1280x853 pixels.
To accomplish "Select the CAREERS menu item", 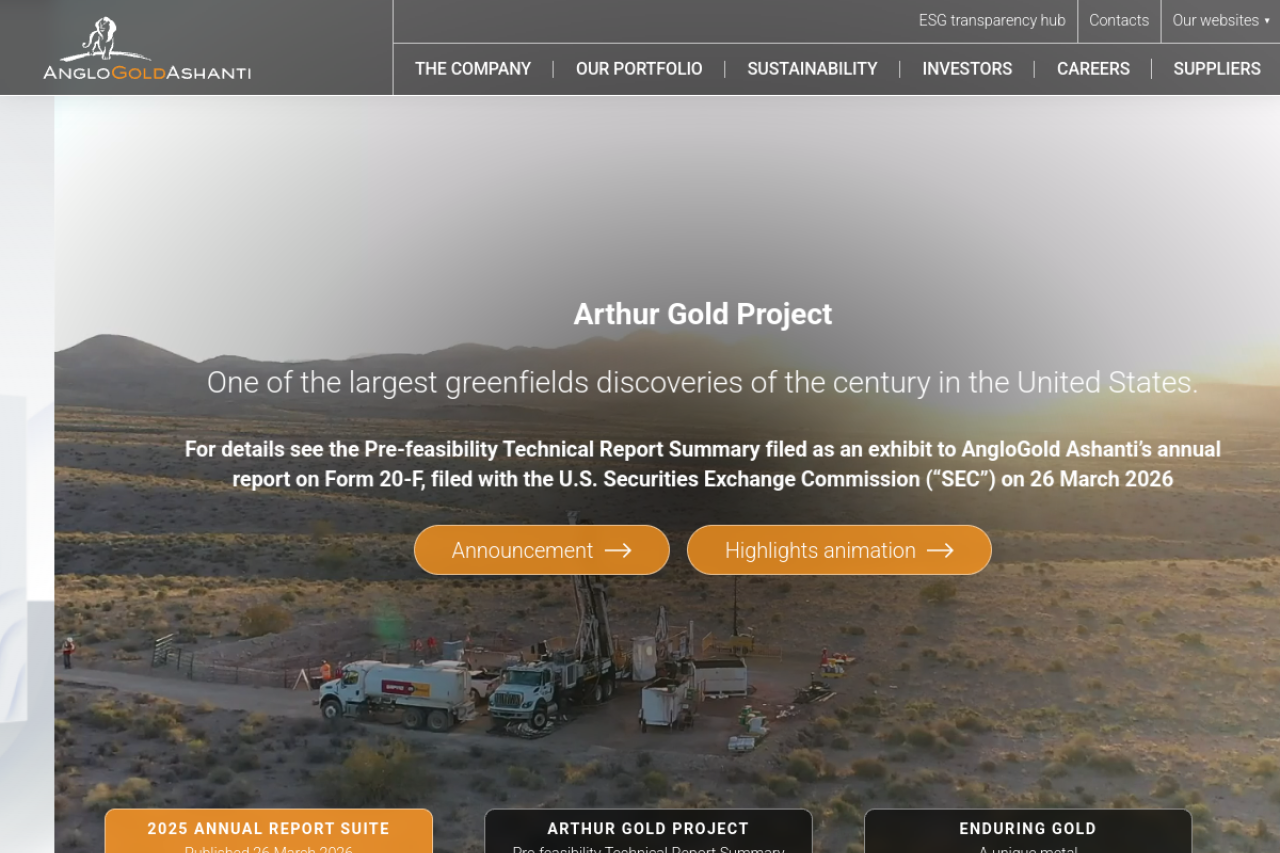I will (x=1093, y=69).
